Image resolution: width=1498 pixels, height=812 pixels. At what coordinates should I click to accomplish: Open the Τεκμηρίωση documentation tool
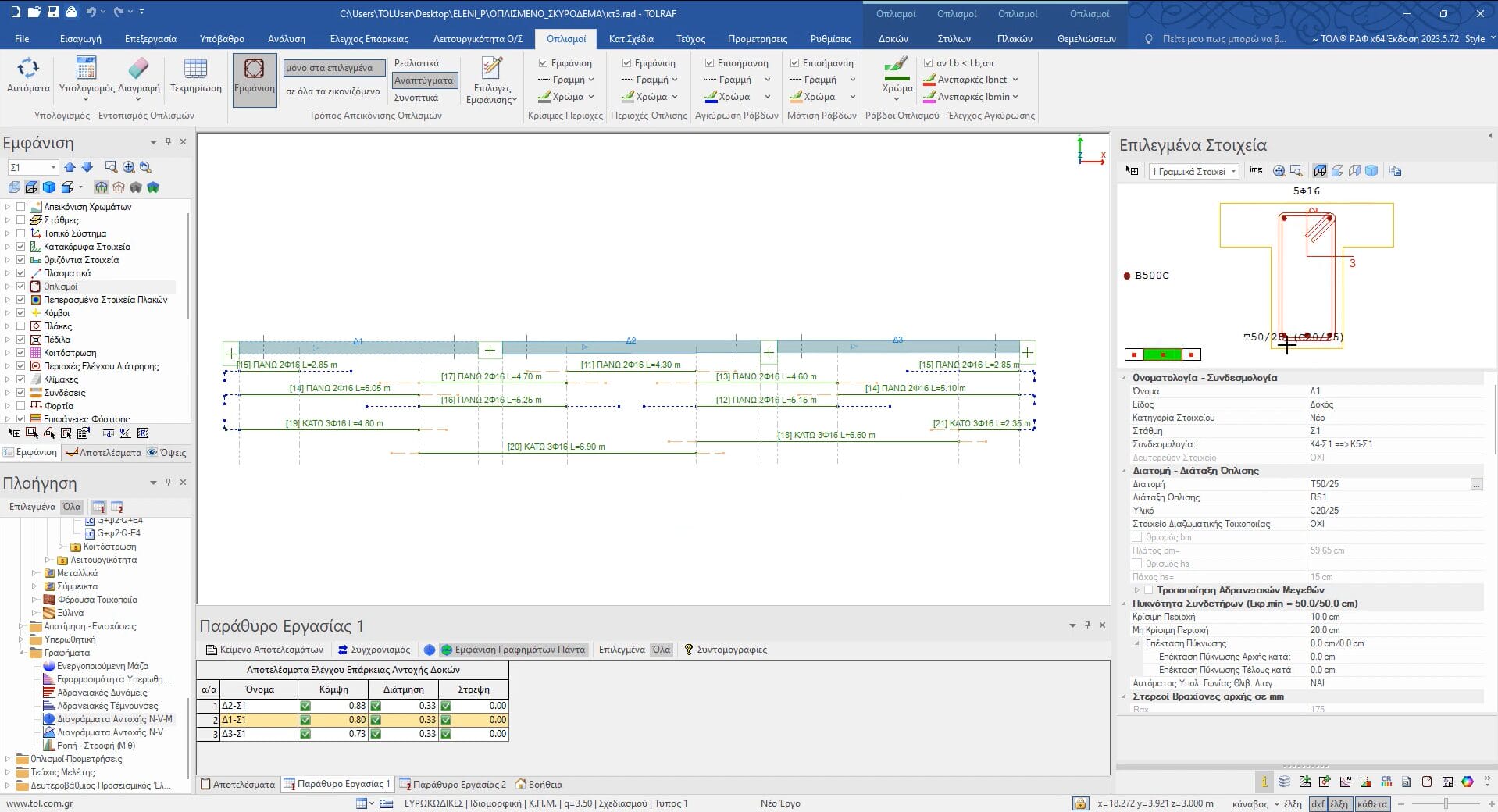tap(195, 70)
